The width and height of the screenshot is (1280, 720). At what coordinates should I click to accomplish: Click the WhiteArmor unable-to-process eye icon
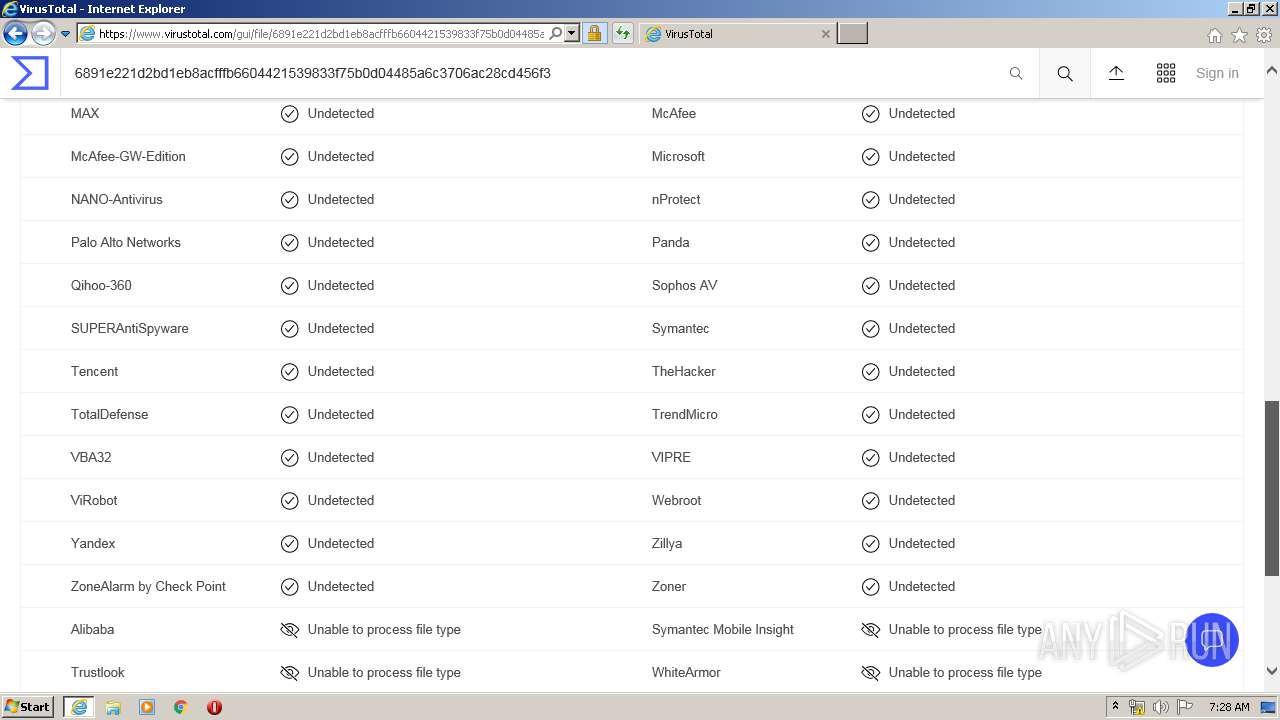tap(870, 672)
